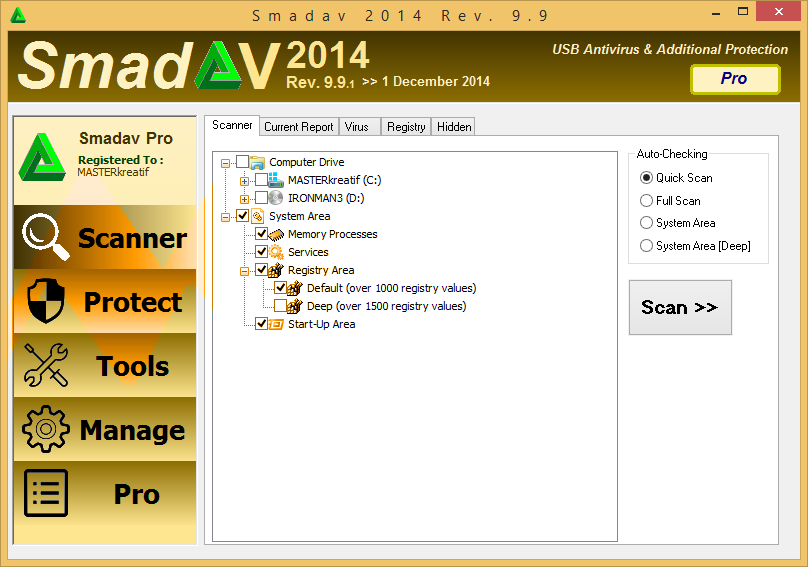Click the yellow Pro button in the header
Image resolution: width=808 pixels, height=567 pixels.
[735, 79]
